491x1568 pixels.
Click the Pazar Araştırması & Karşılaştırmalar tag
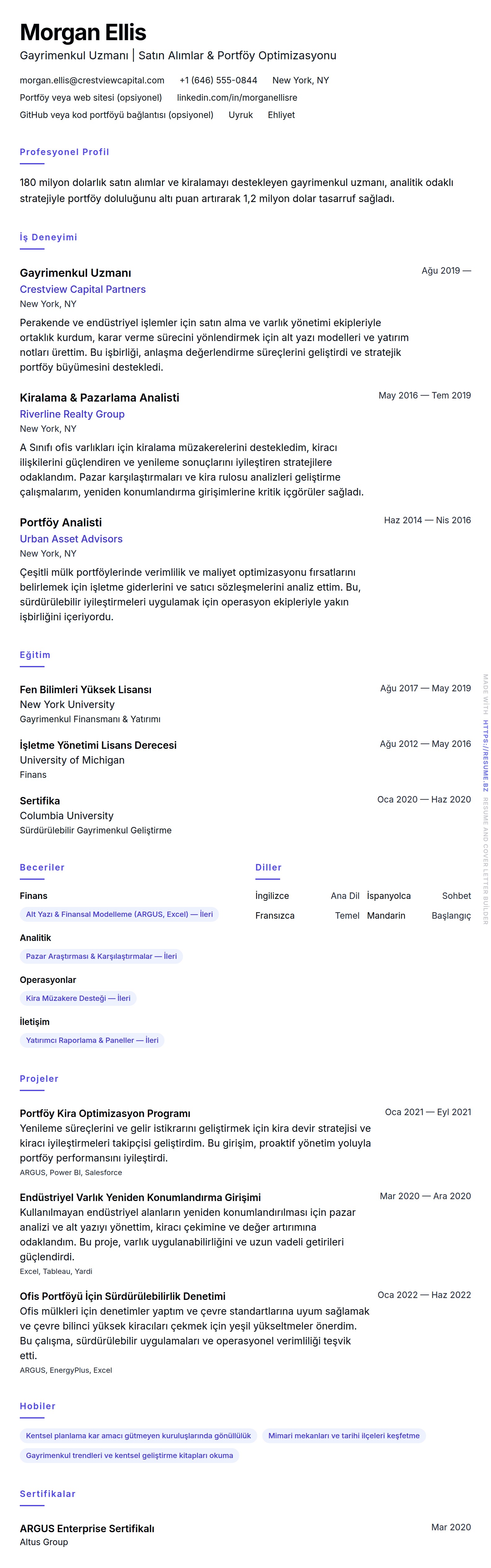point(101,956)
